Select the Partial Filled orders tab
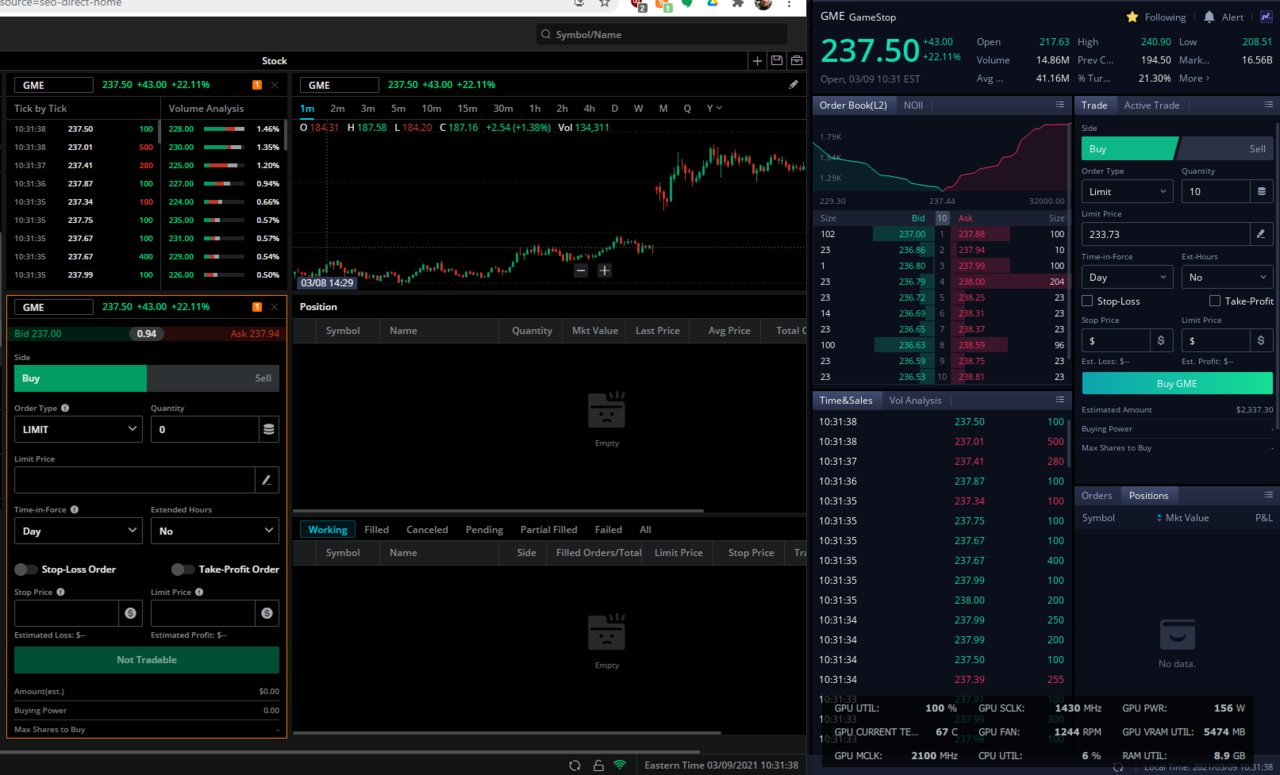 (548, 529)
